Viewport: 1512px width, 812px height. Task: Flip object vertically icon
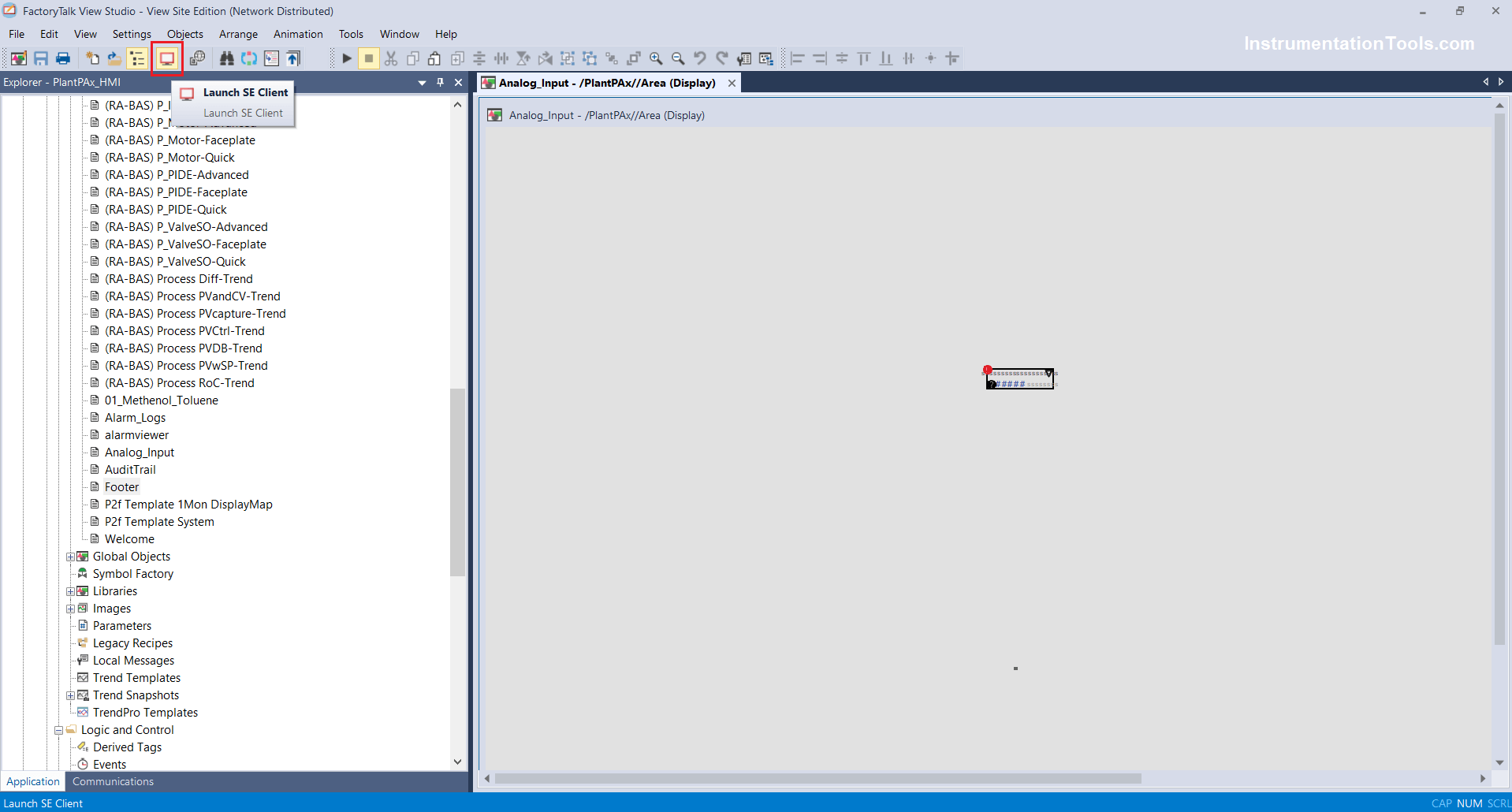click(523, 58)
